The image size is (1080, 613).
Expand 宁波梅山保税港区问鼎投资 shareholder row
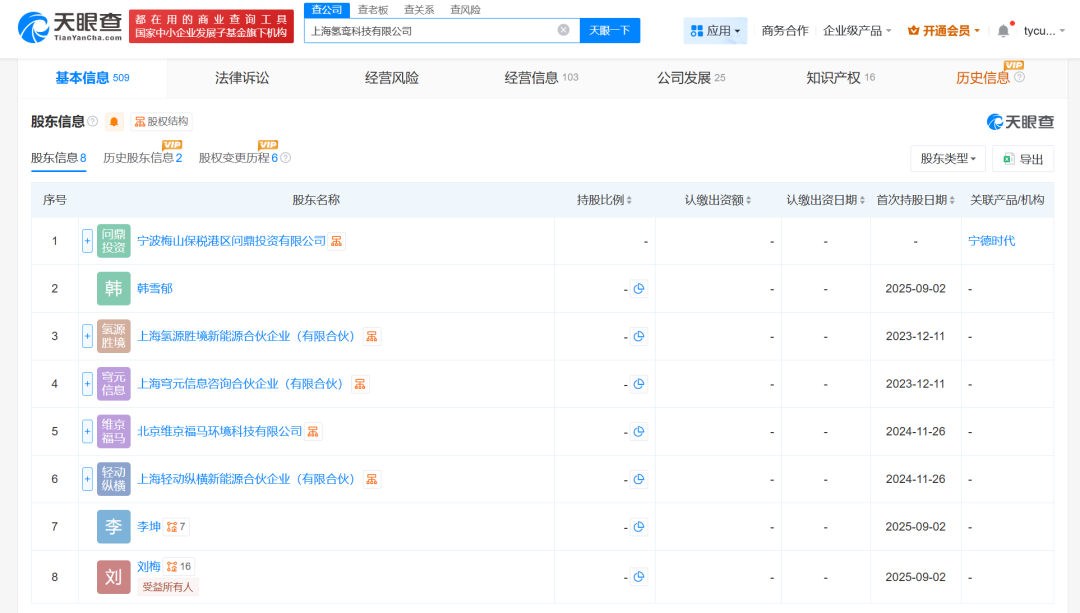point(87,240)
